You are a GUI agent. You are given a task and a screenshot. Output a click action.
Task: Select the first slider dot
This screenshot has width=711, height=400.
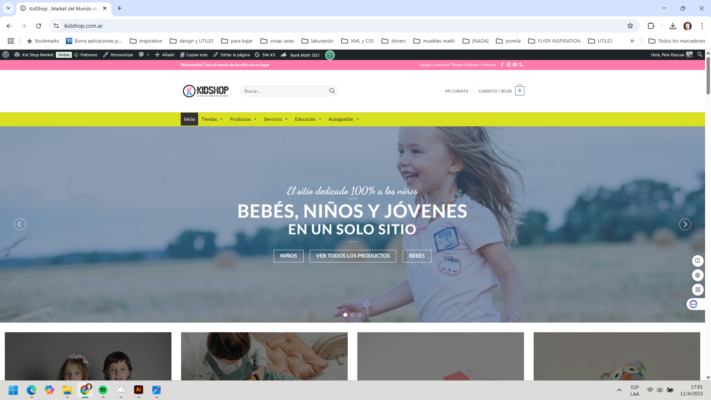pyautogui.click(x=346, y=315)
